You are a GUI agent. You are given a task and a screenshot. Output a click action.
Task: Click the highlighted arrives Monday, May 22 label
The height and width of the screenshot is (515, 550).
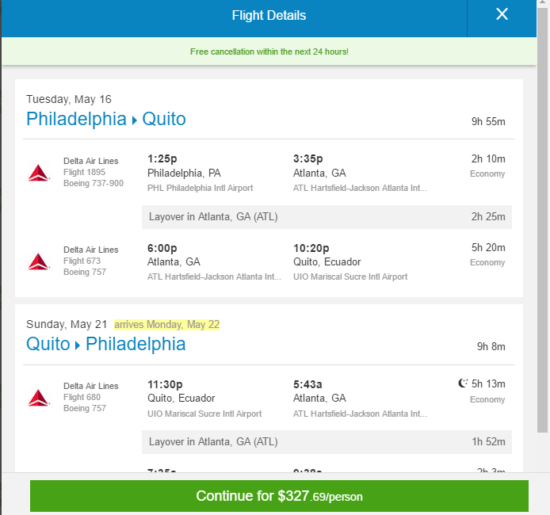point(167,325)
